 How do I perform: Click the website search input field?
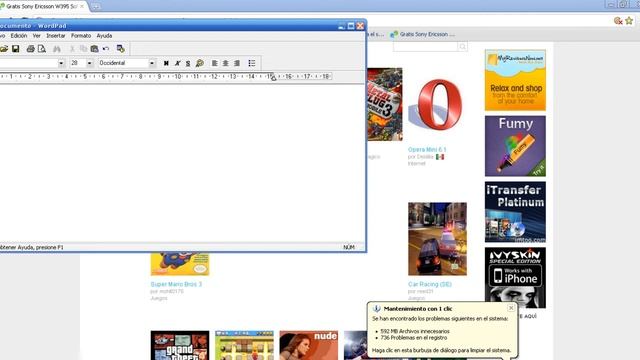click(426, 47)
